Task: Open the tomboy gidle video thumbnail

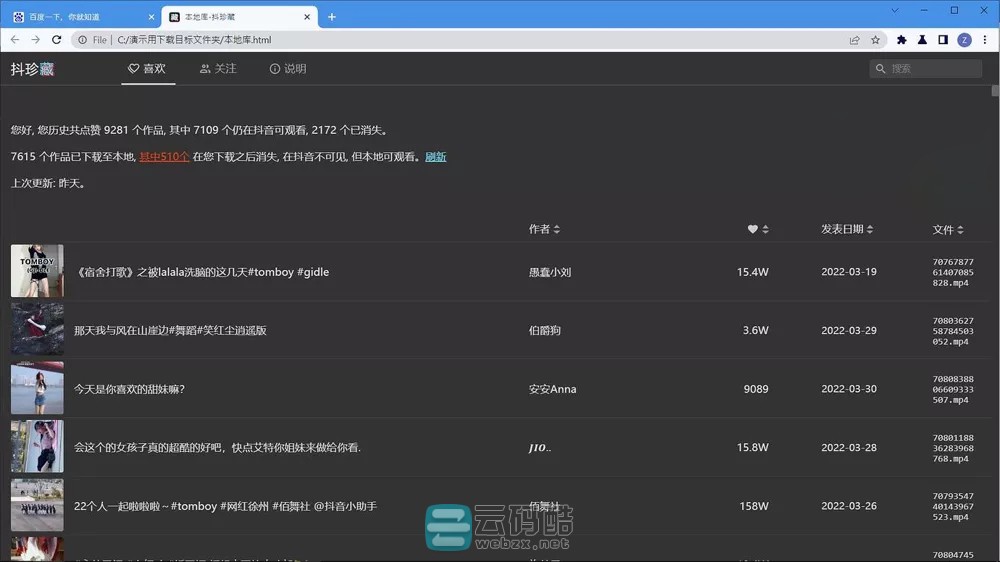Action: click(x=37, y=271)
